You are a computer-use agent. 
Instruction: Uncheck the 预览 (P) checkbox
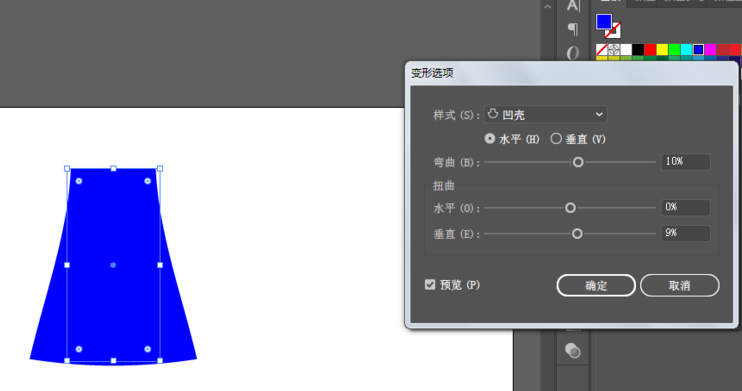point(430,284)
